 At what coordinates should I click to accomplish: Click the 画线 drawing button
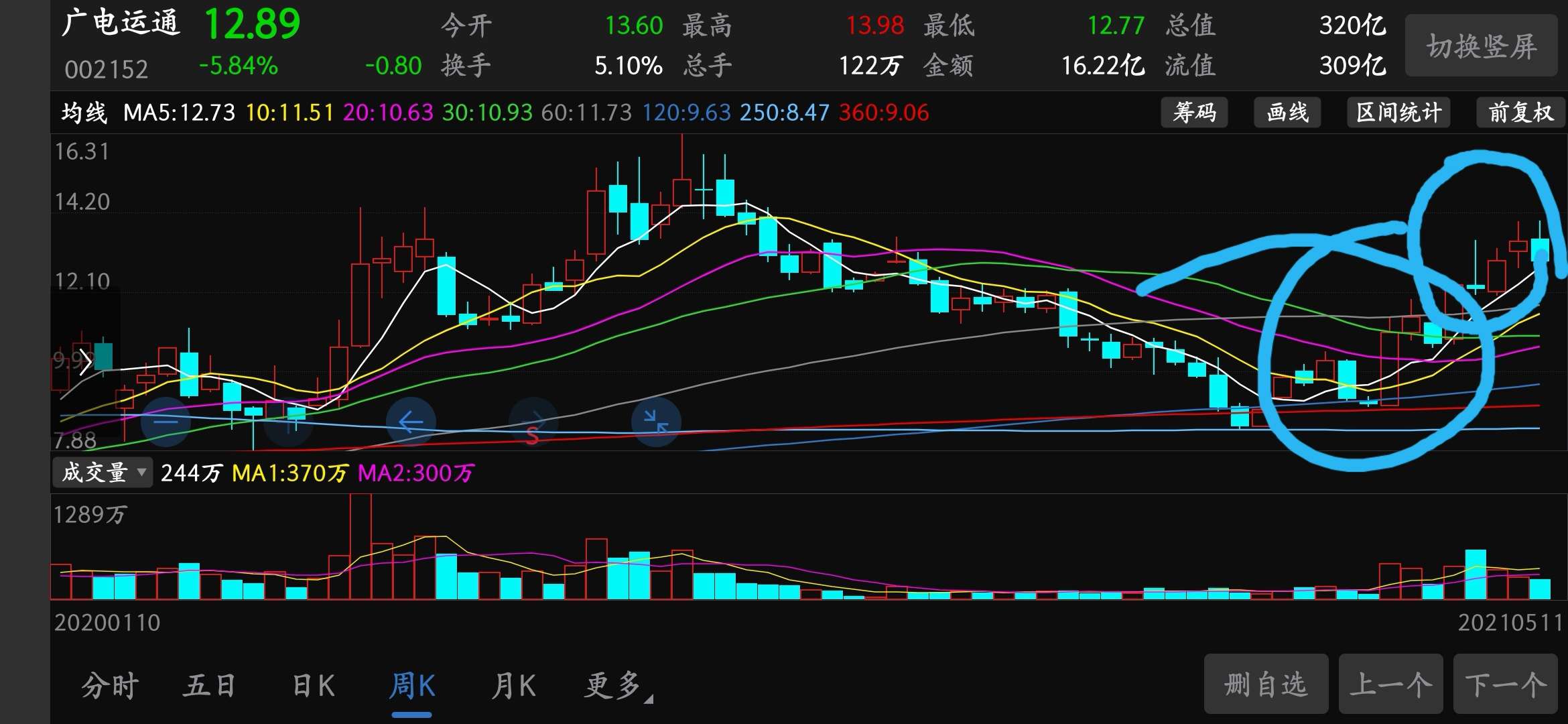(1287, 112)
